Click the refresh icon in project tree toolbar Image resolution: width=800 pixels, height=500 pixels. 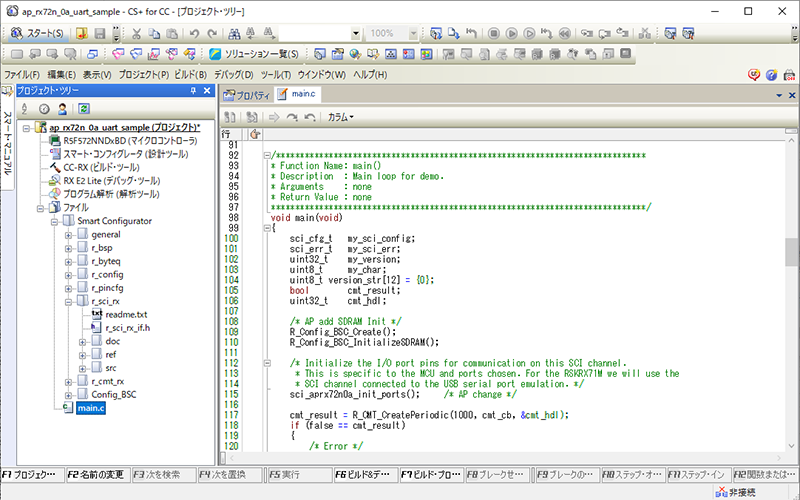(x=84, y=109)
